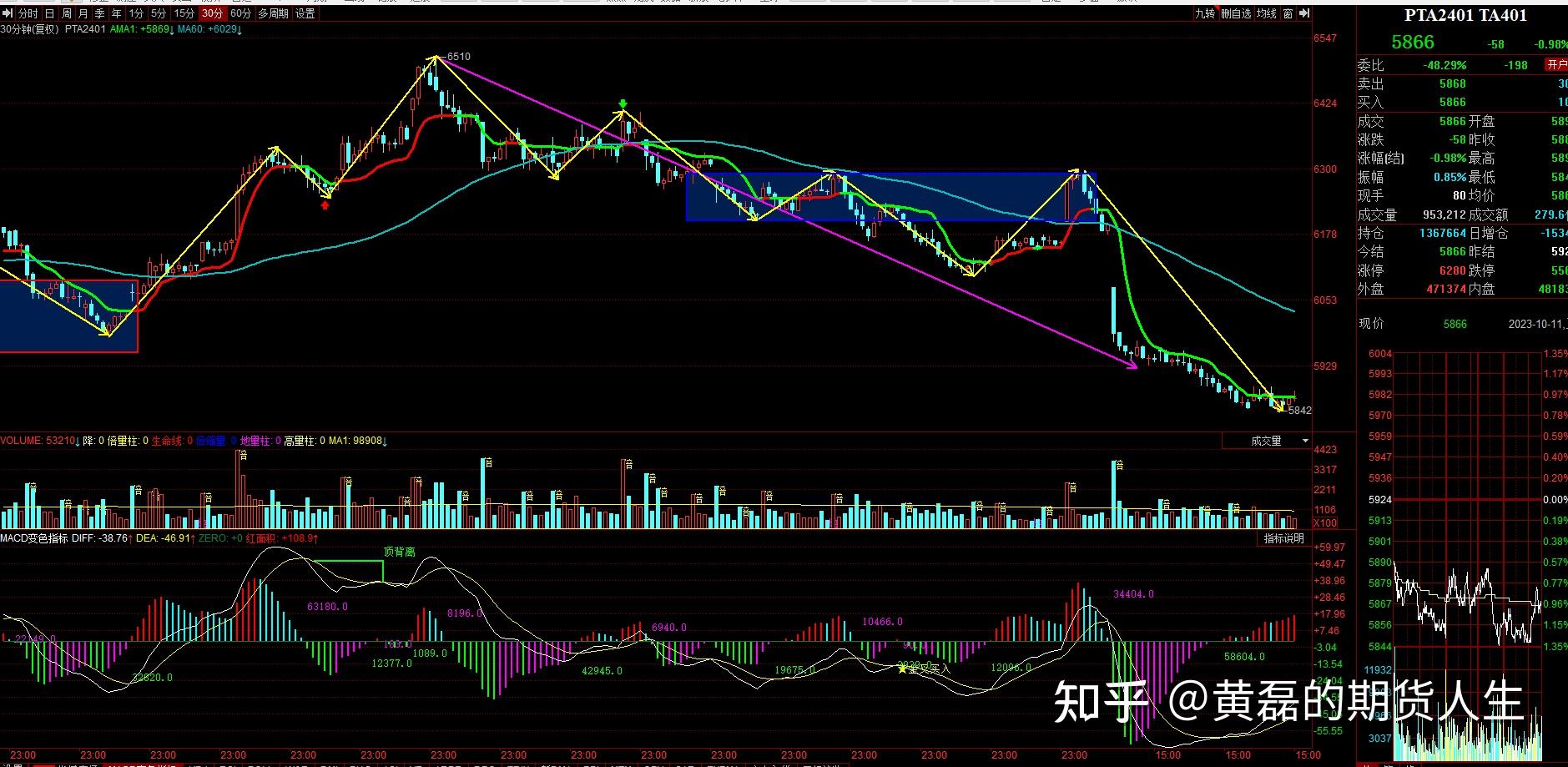Screen dimensions: 1568x767
Task: Click the MA60 +6029 indicator label
Action: (209, 29)
